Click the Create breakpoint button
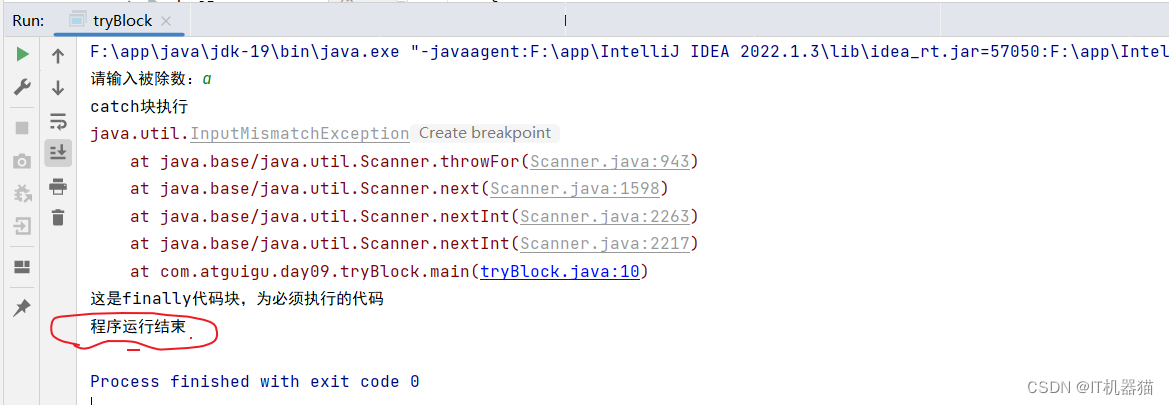Viewport: 1169px width, 405px height. pos(485,134)
